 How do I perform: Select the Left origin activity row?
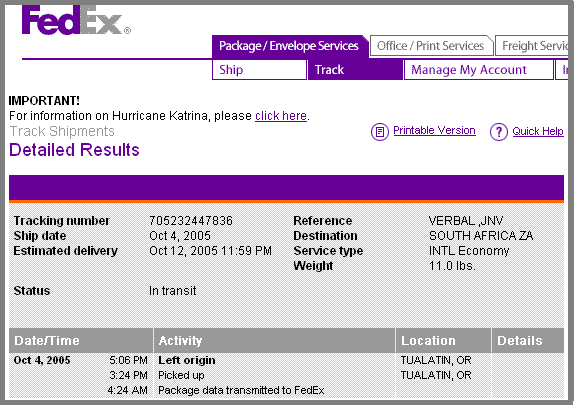click(287, 360)
